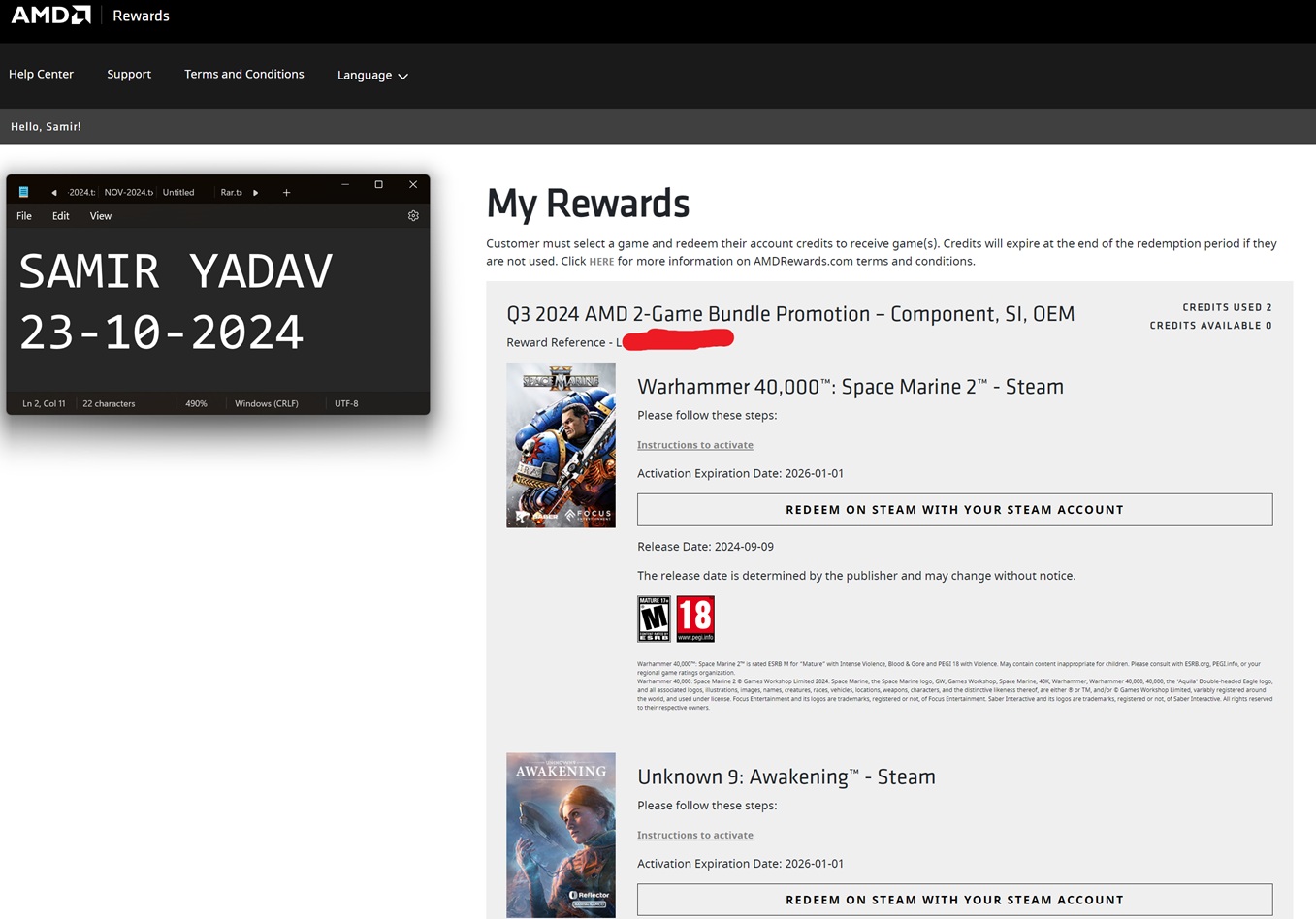Click the 23-10-2024 date line in Notepad
Viewport: 1316px width, 919px height.
coord(161,333)
